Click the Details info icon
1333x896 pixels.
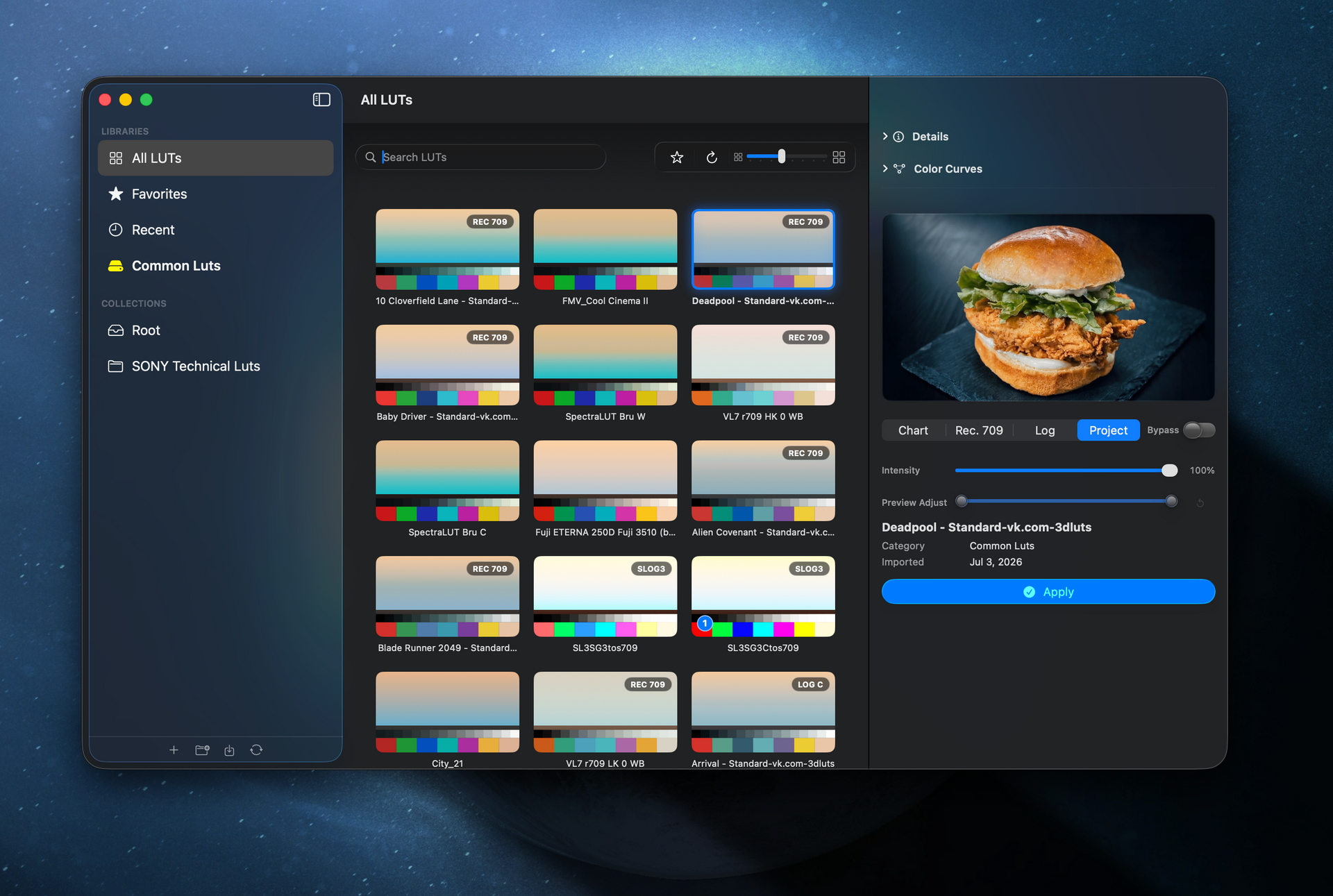point(898,137)
